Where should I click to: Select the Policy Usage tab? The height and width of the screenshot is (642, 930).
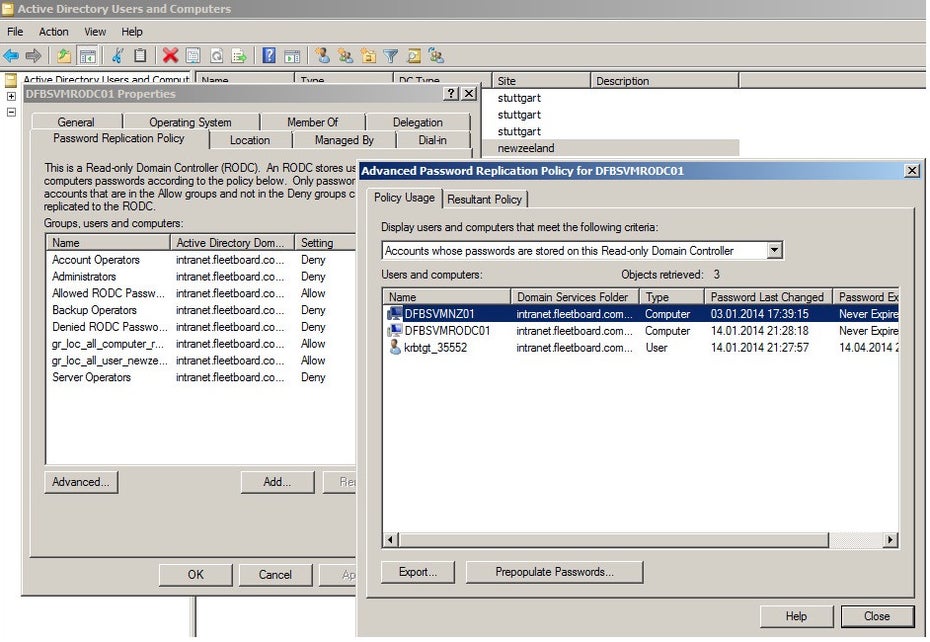tap(405, 198)
